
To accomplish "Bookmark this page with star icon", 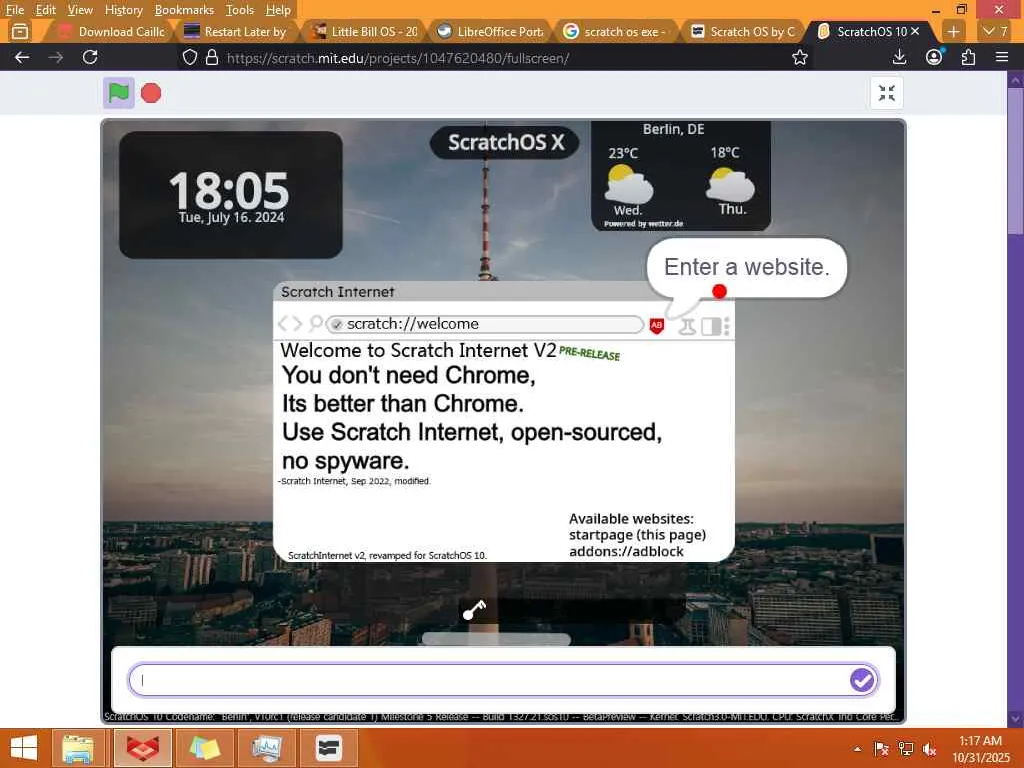I will pyautogui.click(x=799, y=57).
